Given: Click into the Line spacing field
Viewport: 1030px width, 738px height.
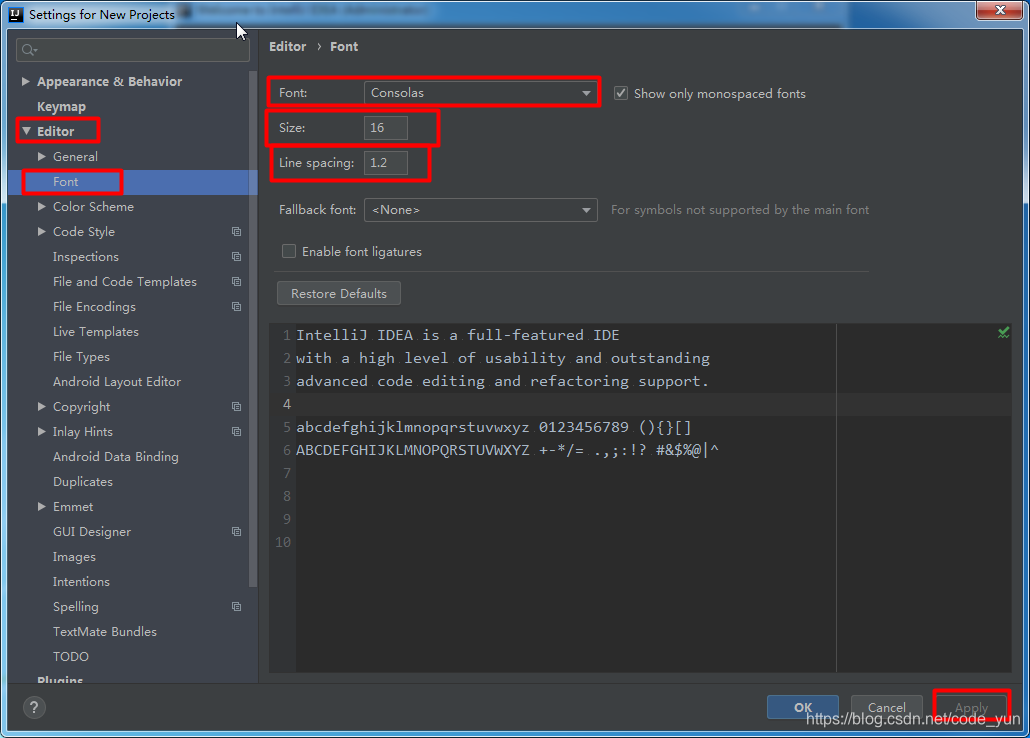Looking at the screenshot, I should 386,162.
